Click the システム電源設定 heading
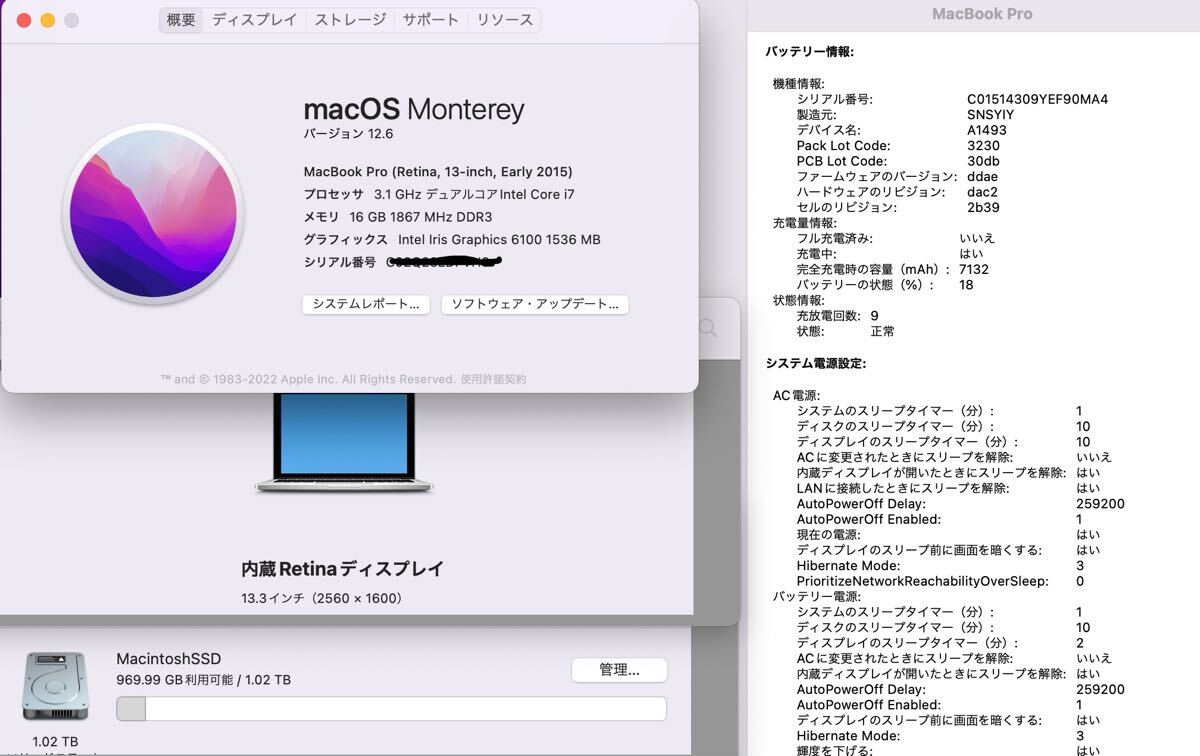Screen dimensions: 1200x756 coord(816,364)
